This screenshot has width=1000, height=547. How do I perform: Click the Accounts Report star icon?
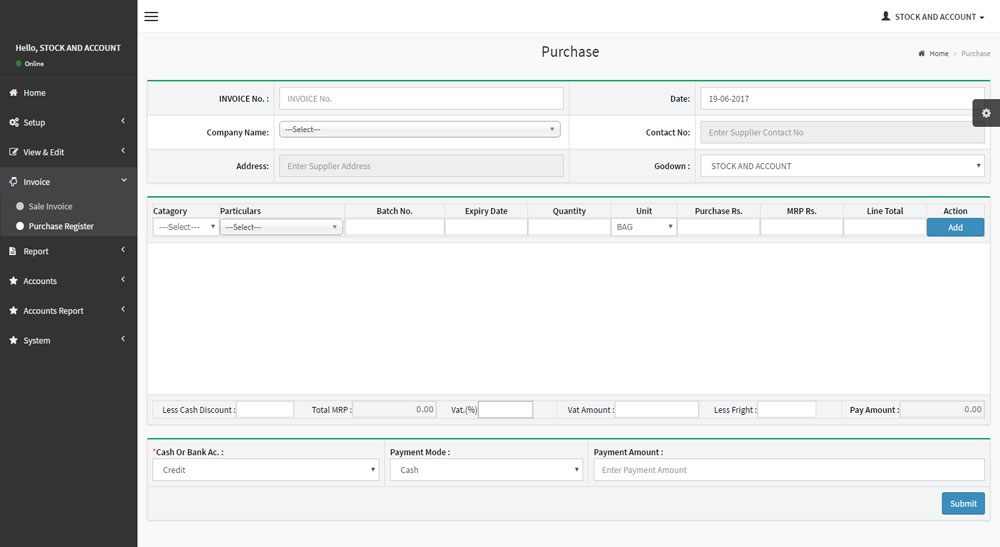pyautogui.click(x=13, y=310)
